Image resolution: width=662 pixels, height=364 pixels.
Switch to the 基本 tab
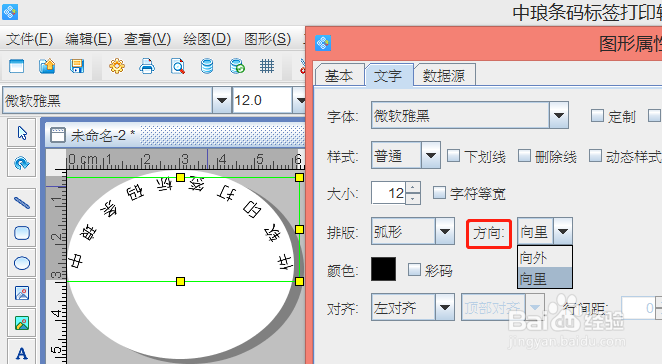pos(339,75)
